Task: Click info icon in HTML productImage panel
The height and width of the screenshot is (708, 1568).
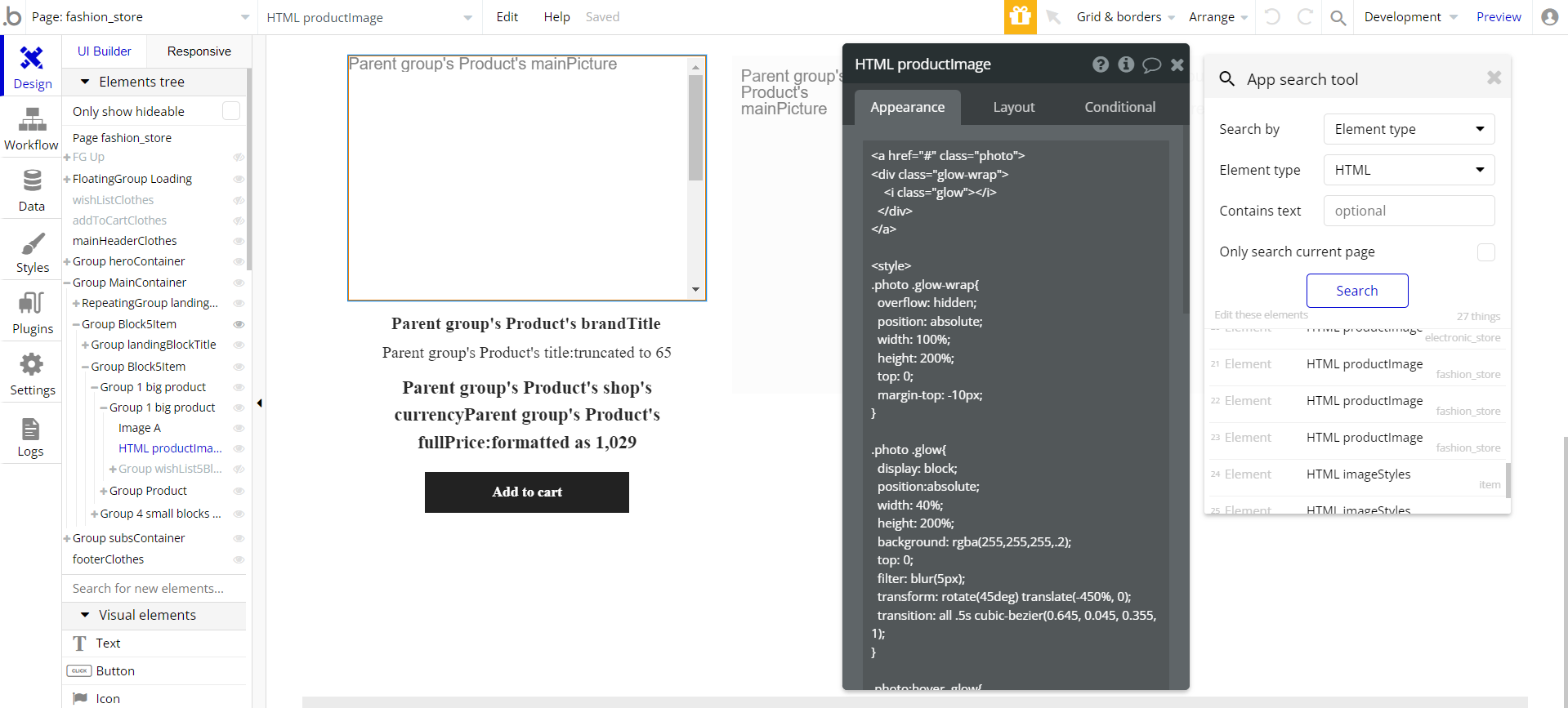Action: click(x=1126, y=65)
